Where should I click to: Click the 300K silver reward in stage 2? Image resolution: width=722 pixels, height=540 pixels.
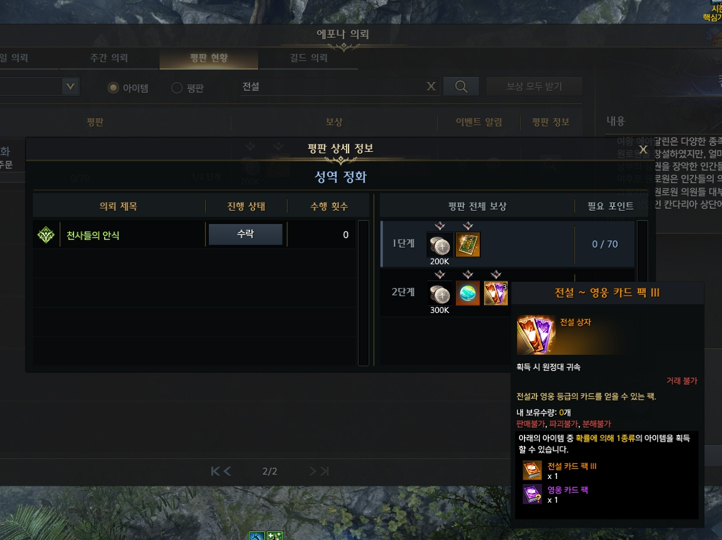(440, 294)
